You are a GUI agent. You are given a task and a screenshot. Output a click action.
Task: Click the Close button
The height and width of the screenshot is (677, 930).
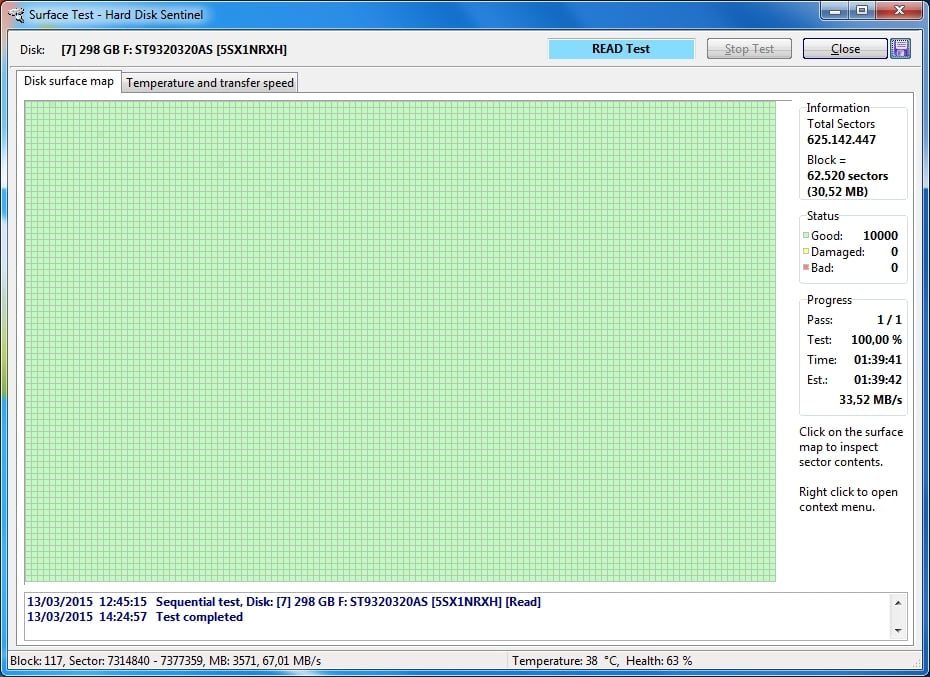pos(845,49)
